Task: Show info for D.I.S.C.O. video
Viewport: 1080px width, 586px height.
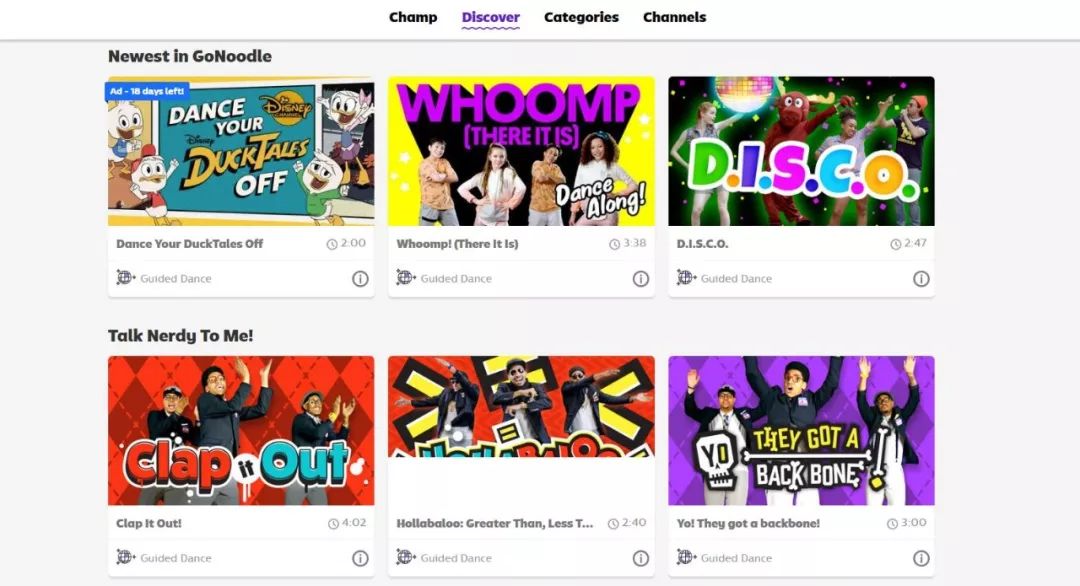Action: (x=921, y=279)
